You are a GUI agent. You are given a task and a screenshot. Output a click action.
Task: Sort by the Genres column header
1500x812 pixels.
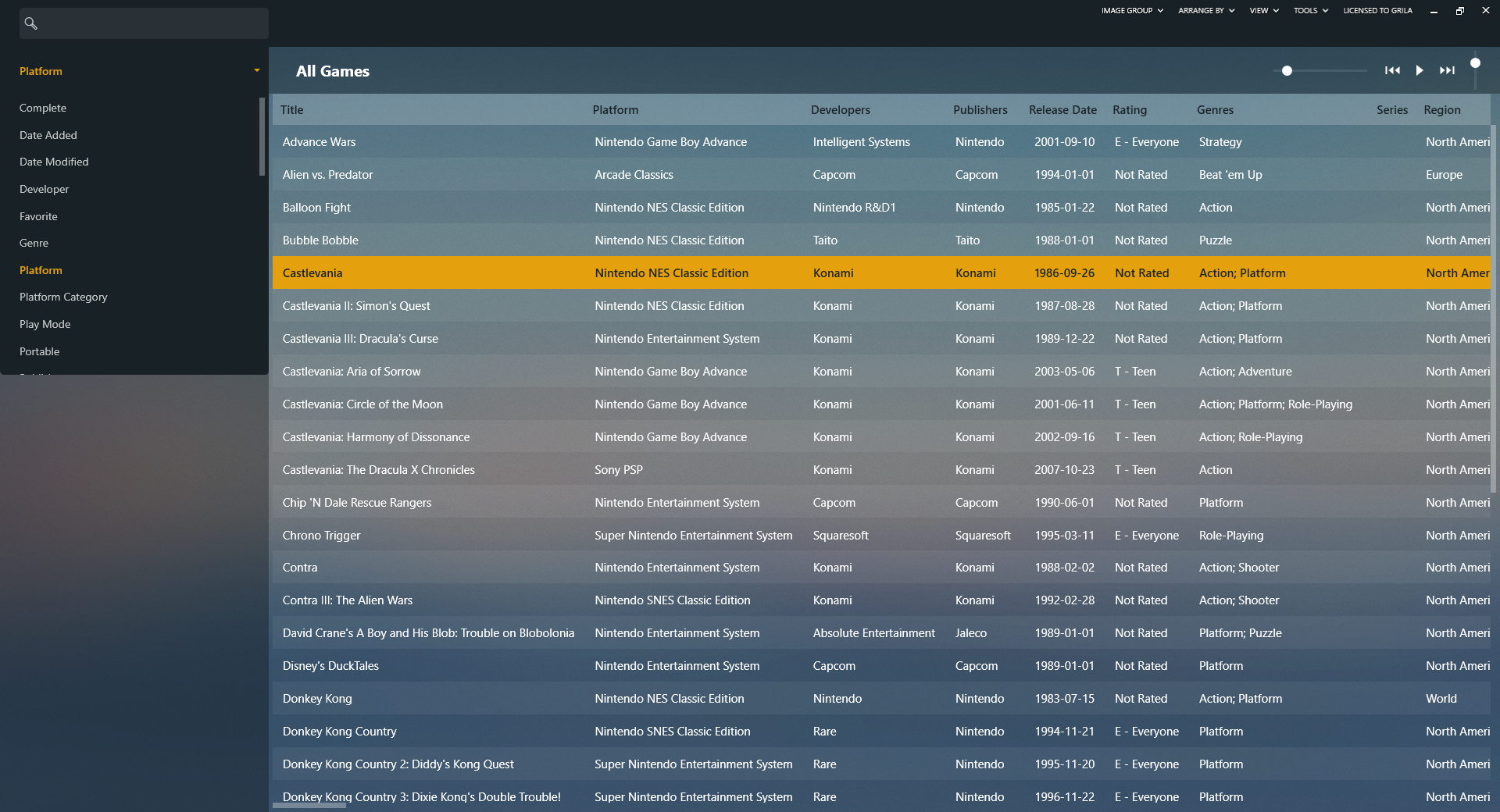coord(1215,109)
